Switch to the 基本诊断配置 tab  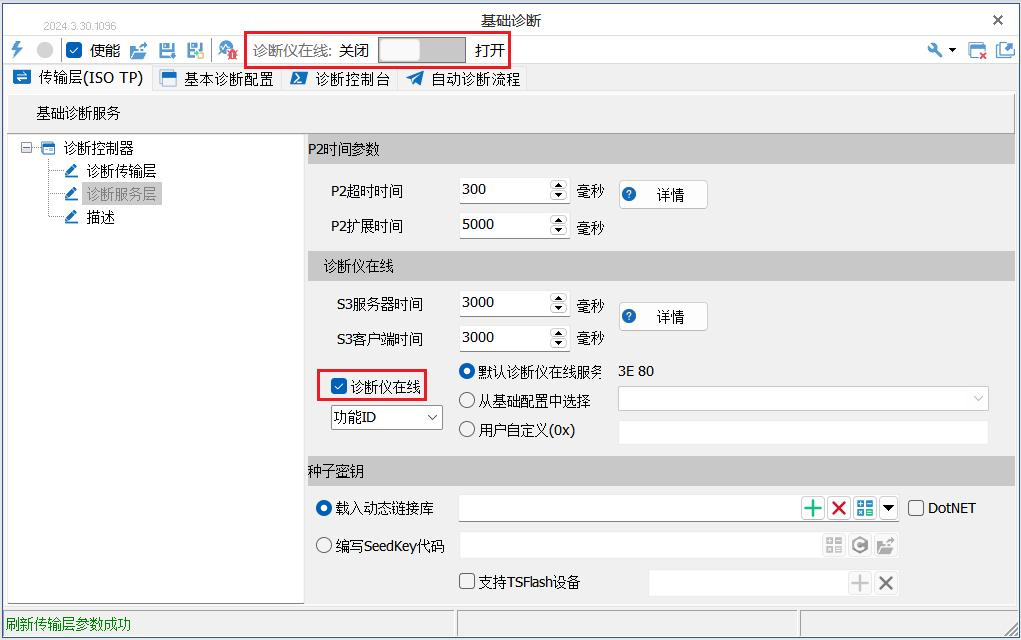tap(217, 79)
